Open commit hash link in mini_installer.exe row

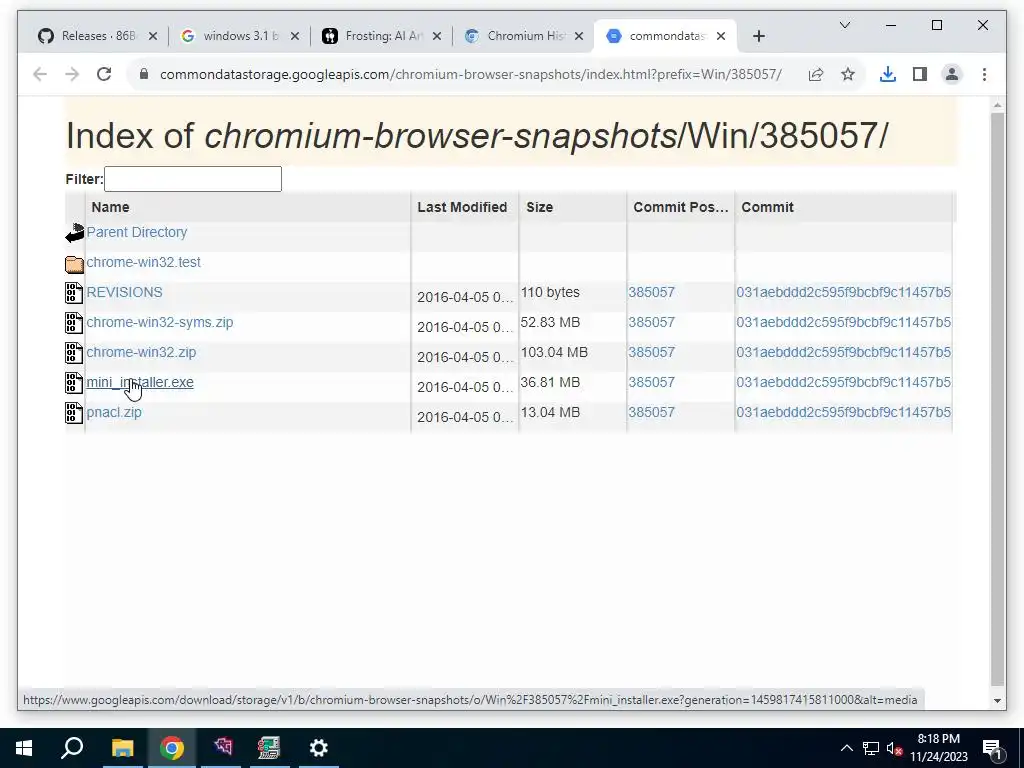click(843, 383)
